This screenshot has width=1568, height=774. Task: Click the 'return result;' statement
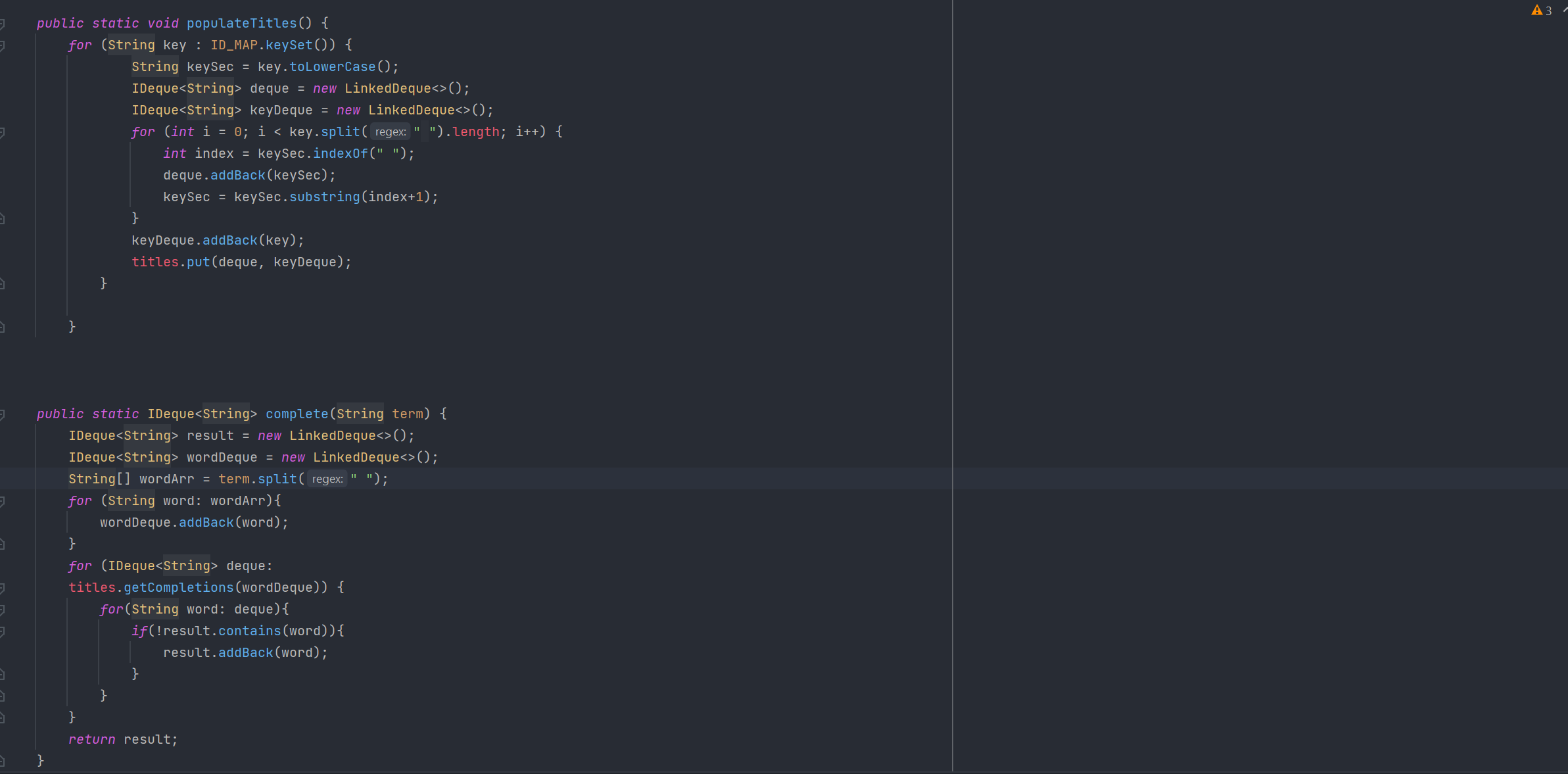pyautogui.click(x=123, y=740)
